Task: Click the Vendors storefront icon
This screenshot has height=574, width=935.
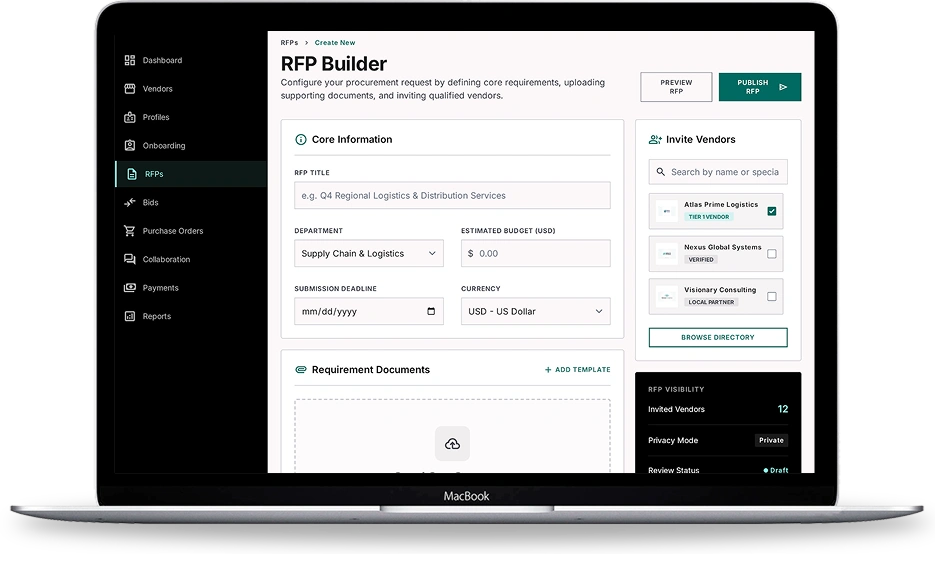Action: click(x=129, y=89)
